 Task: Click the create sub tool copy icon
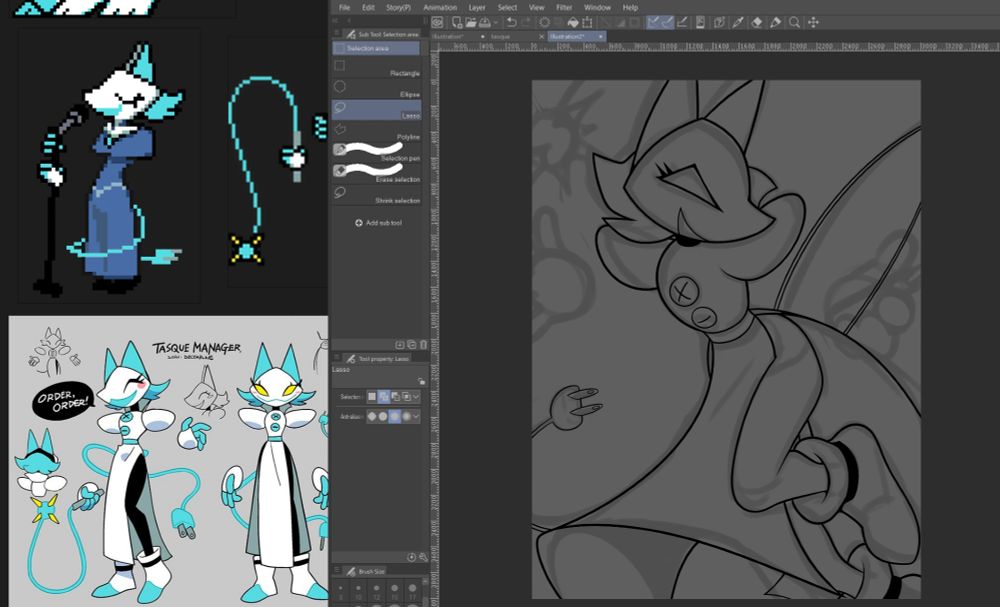pos(400,345)
